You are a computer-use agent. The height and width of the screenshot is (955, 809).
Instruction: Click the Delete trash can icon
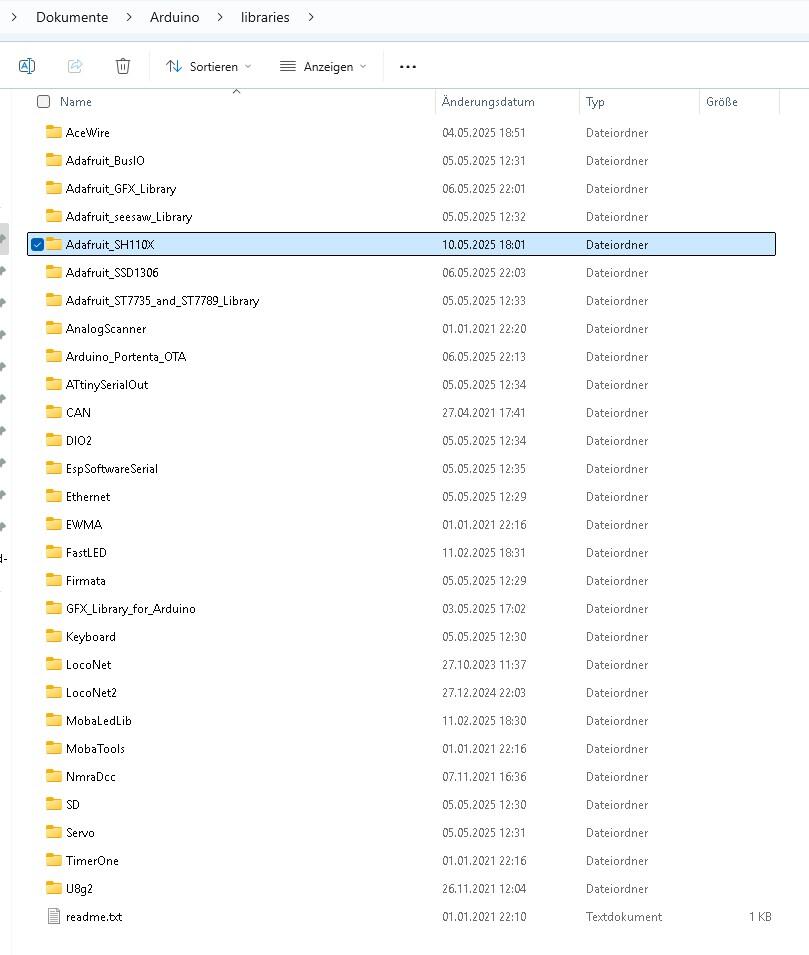pos(123,66)
